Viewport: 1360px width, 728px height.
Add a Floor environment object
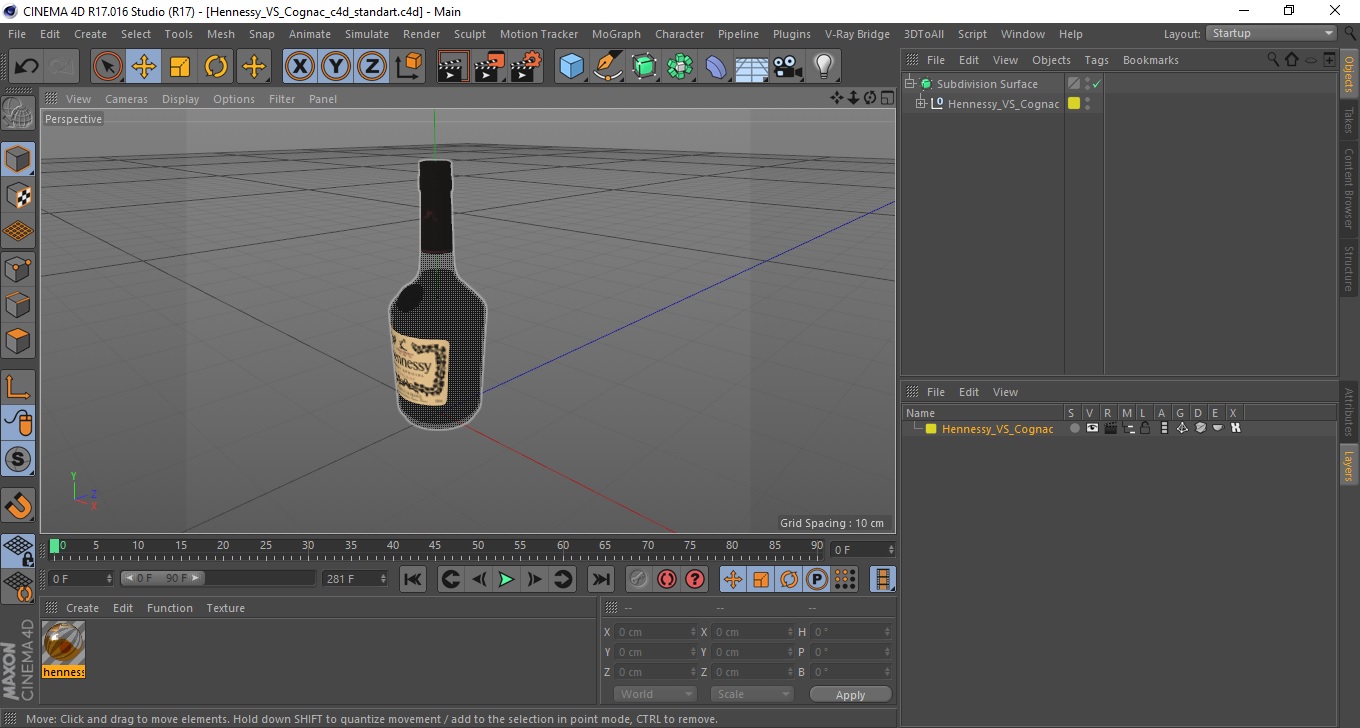[x=752, y=67]
